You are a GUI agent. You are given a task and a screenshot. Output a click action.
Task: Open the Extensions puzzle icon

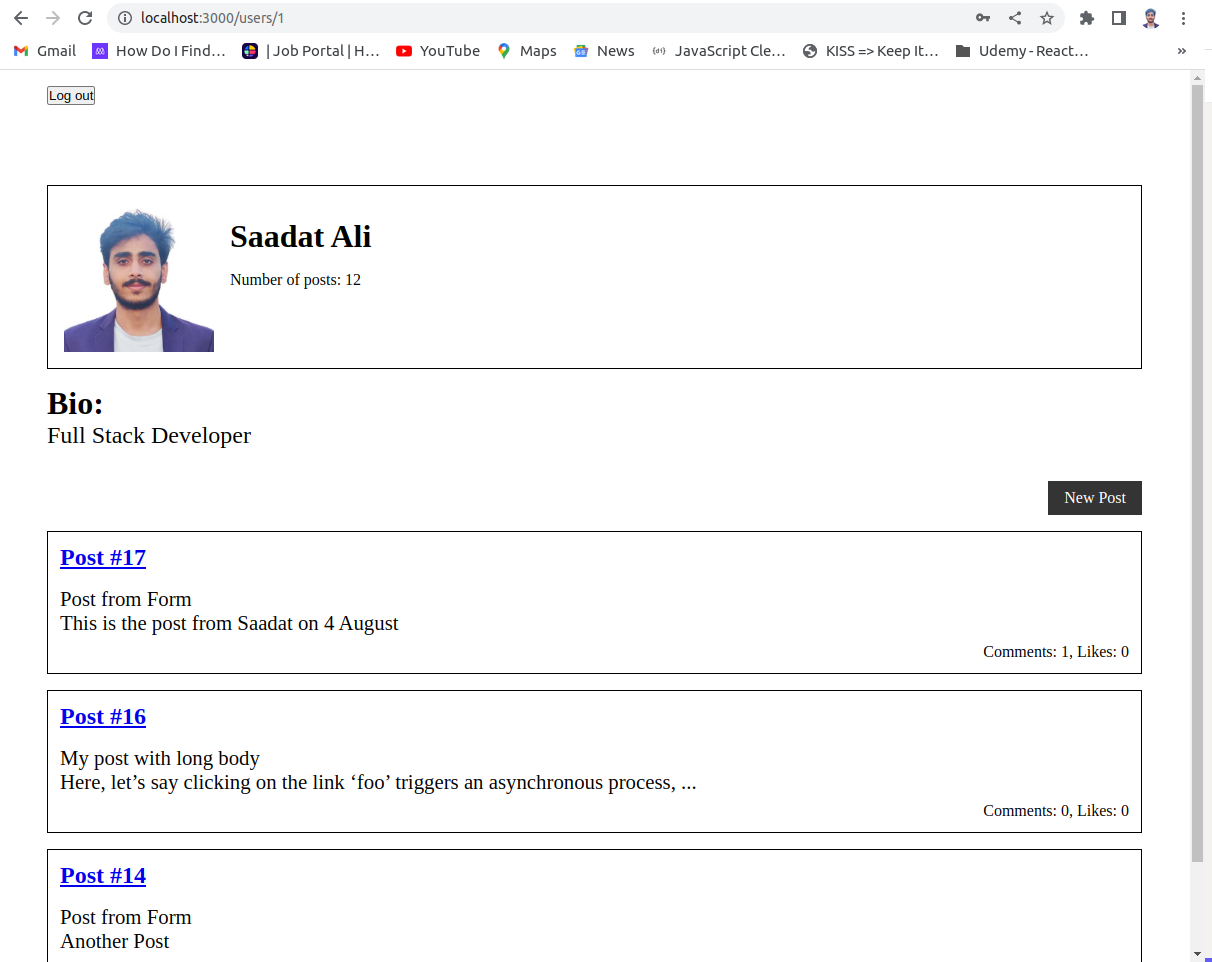[1086, 18]
